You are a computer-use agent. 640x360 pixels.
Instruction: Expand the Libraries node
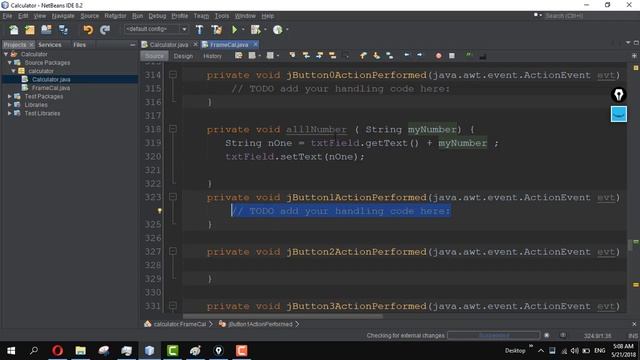point(9,105)
